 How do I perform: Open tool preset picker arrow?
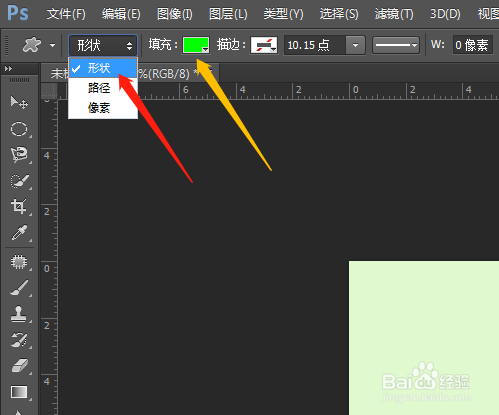[x=52, y=45]
